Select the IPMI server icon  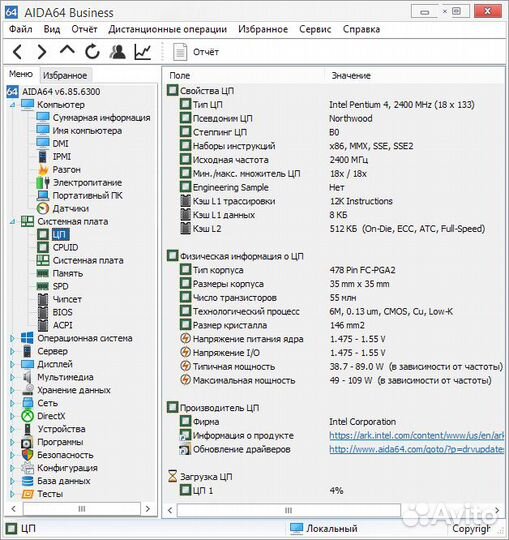(43, 156)
